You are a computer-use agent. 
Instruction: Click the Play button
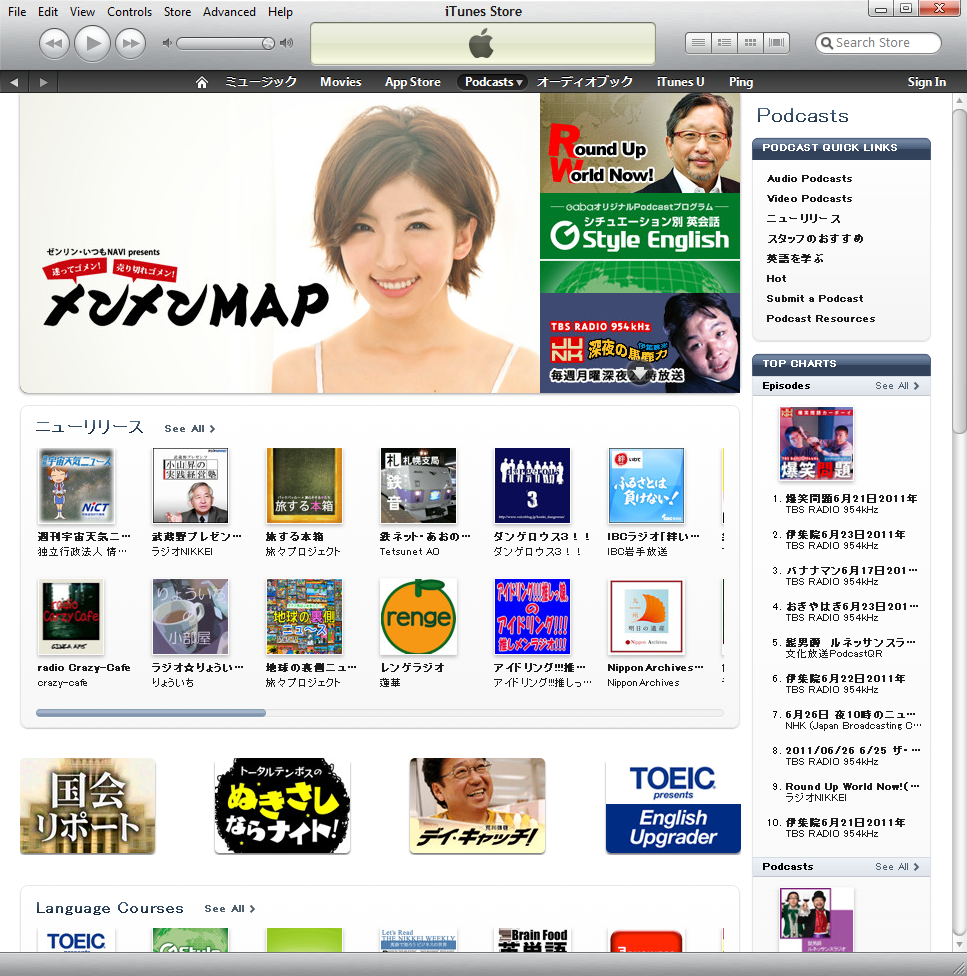tap(92, 43)
